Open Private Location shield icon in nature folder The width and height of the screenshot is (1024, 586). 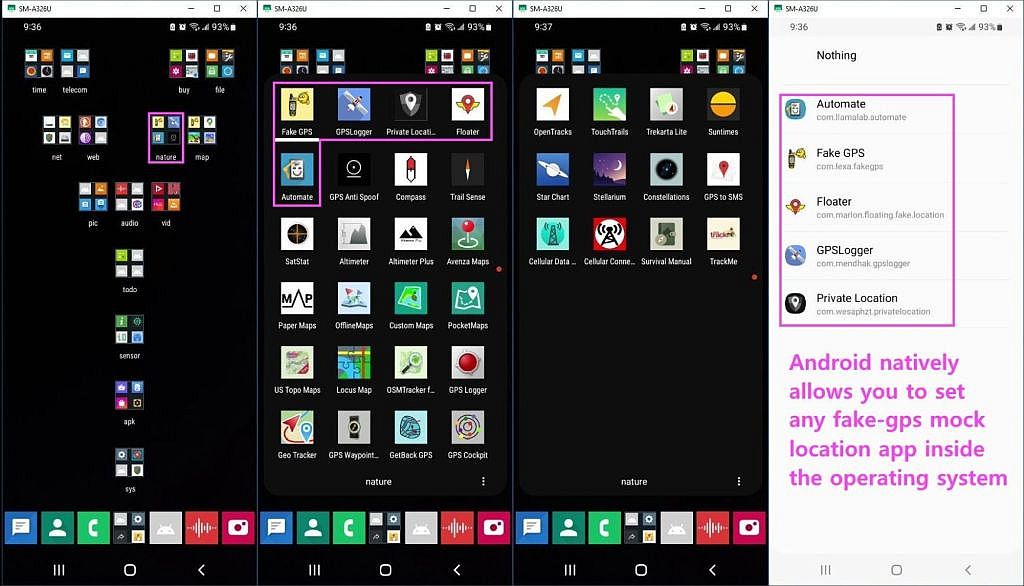410,105
